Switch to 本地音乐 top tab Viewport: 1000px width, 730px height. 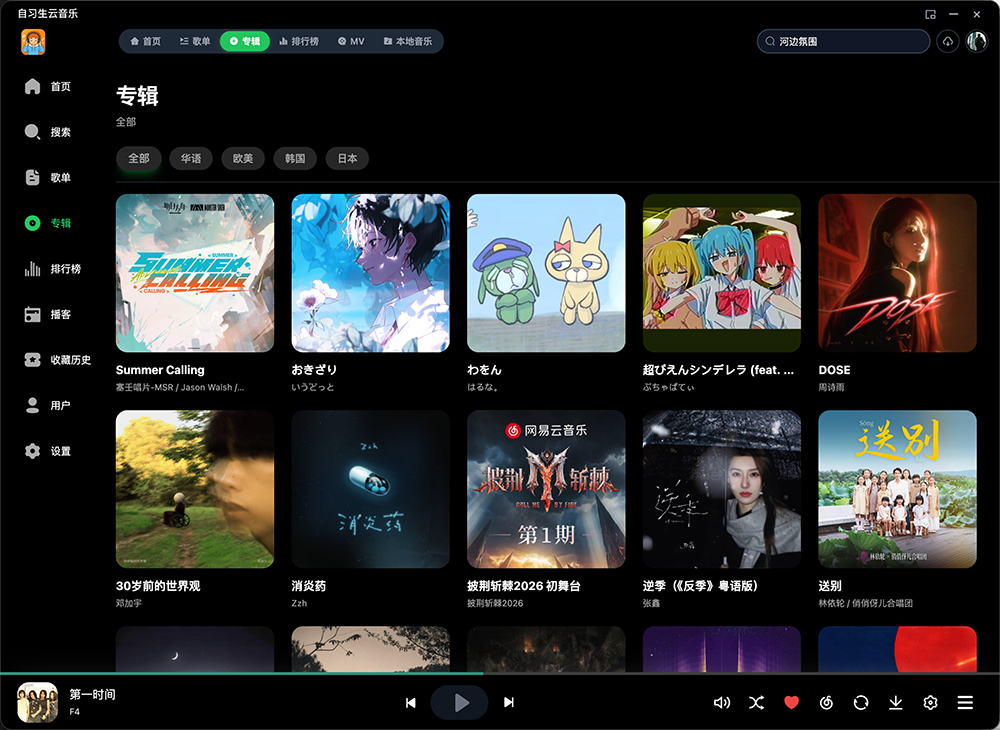tap(408, 41)
